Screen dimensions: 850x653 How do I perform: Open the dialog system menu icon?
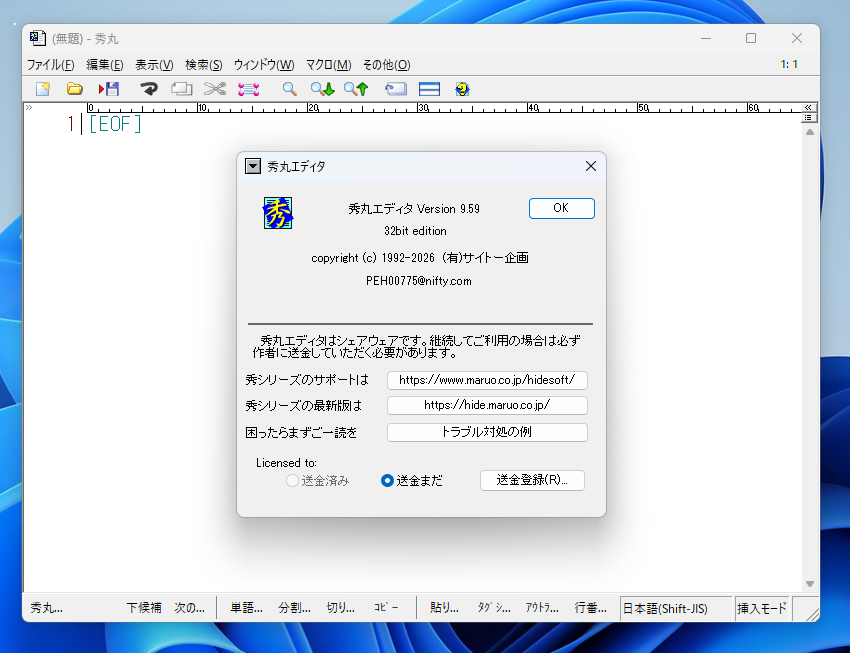253,166
